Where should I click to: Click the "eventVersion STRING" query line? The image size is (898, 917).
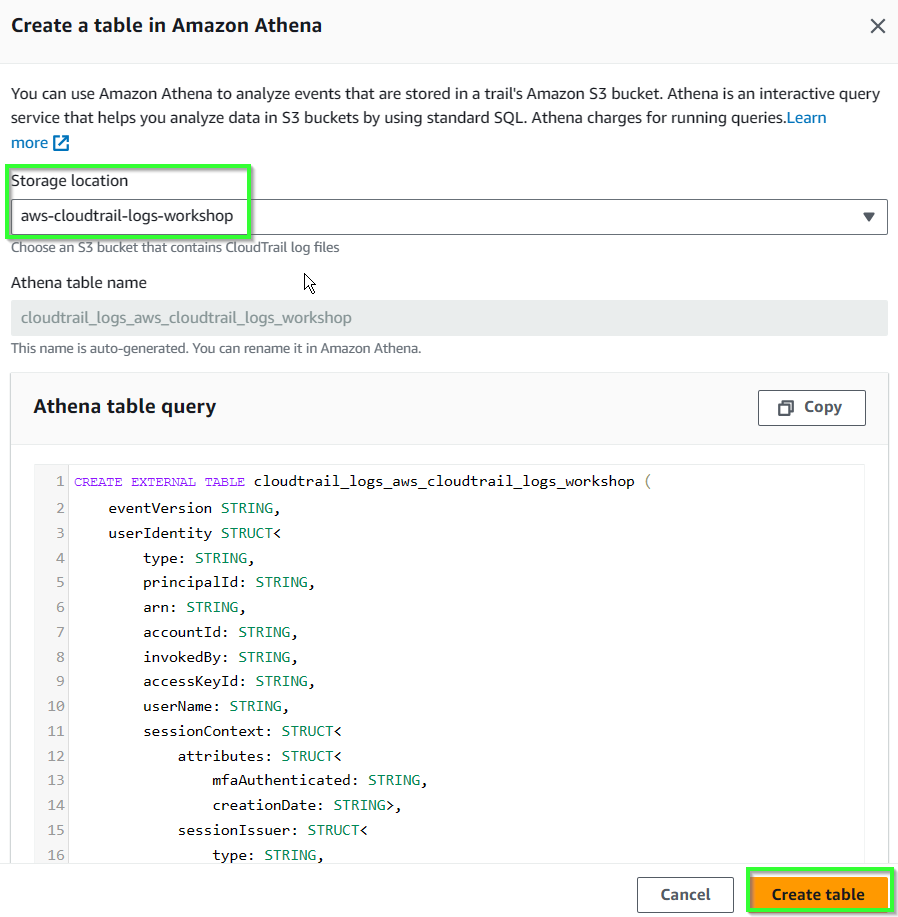click(194, 508)
